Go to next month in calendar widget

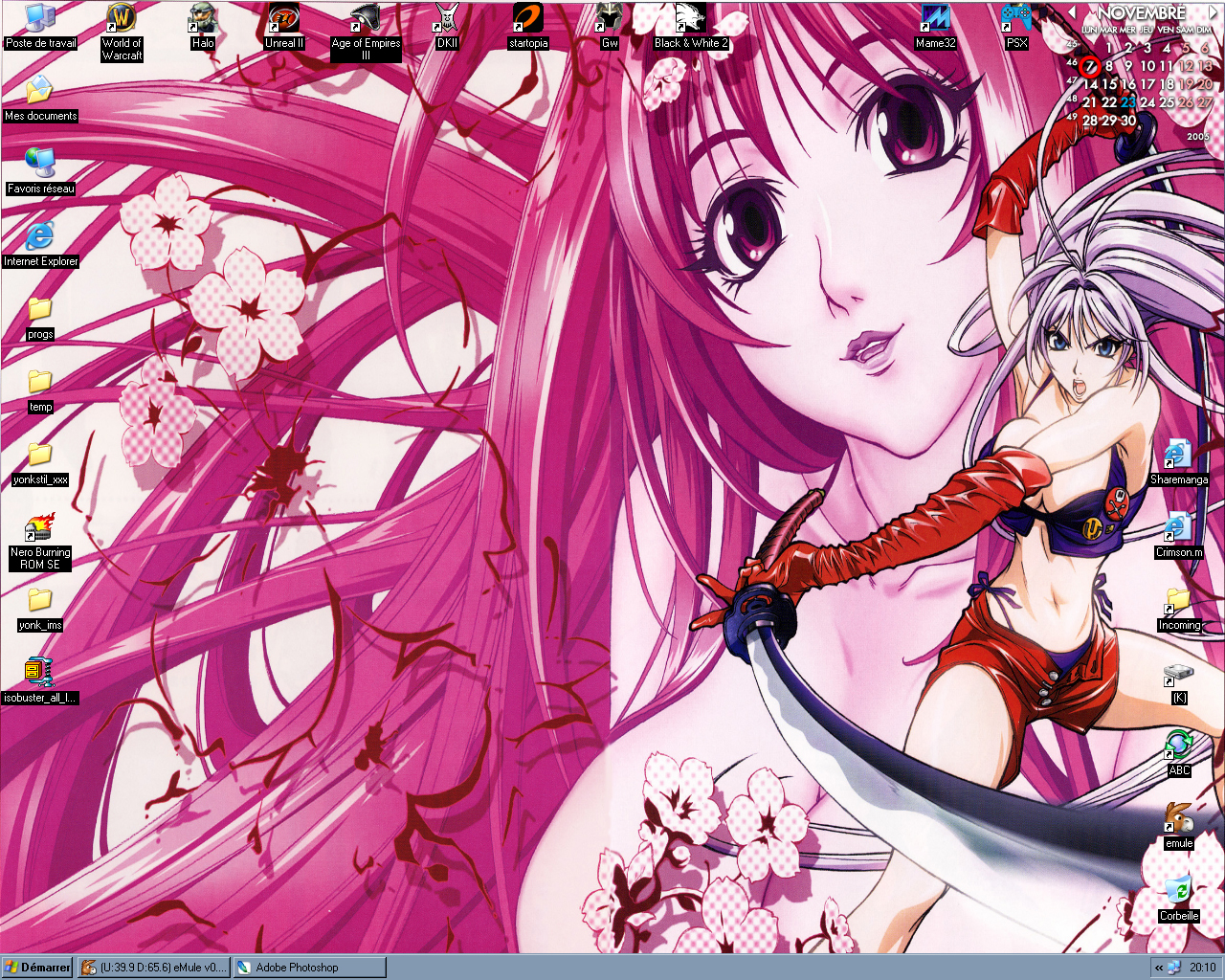pos(1214,12)
